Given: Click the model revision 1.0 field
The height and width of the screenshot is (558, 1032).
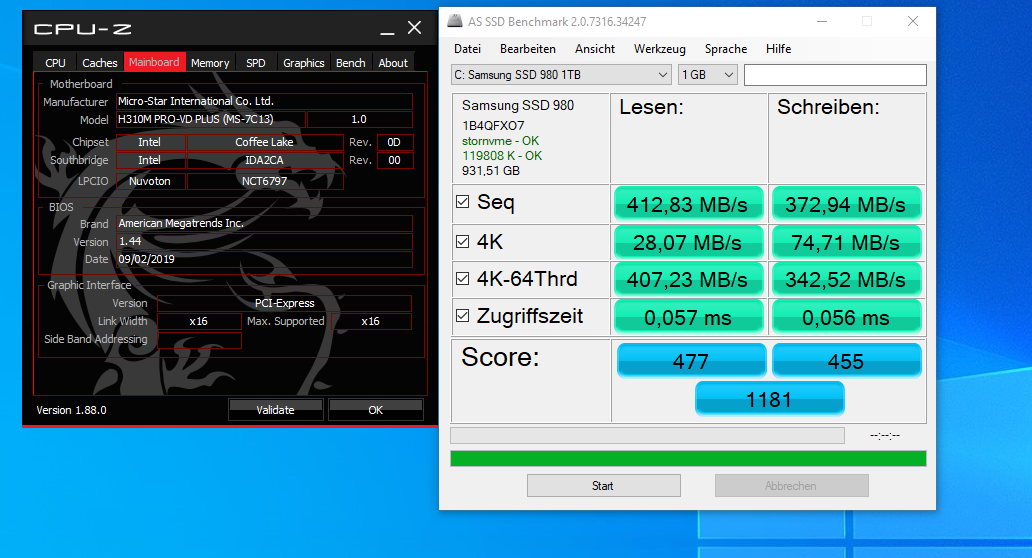Looking at the screenshot, I should (359, 119).
